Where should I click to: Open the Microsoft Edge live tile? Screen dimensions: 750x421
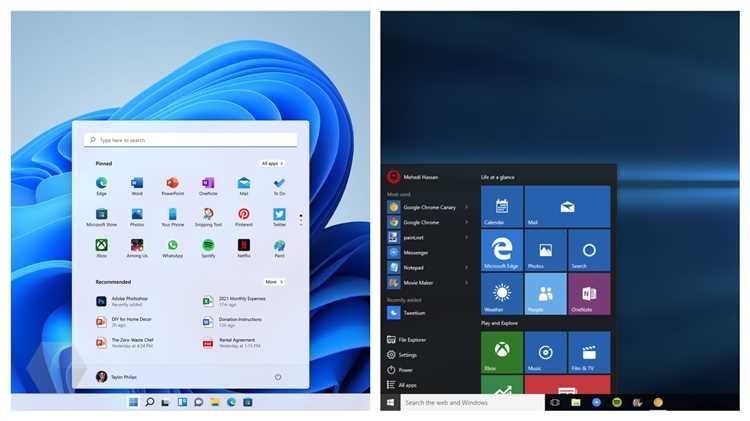click(502, 251)
